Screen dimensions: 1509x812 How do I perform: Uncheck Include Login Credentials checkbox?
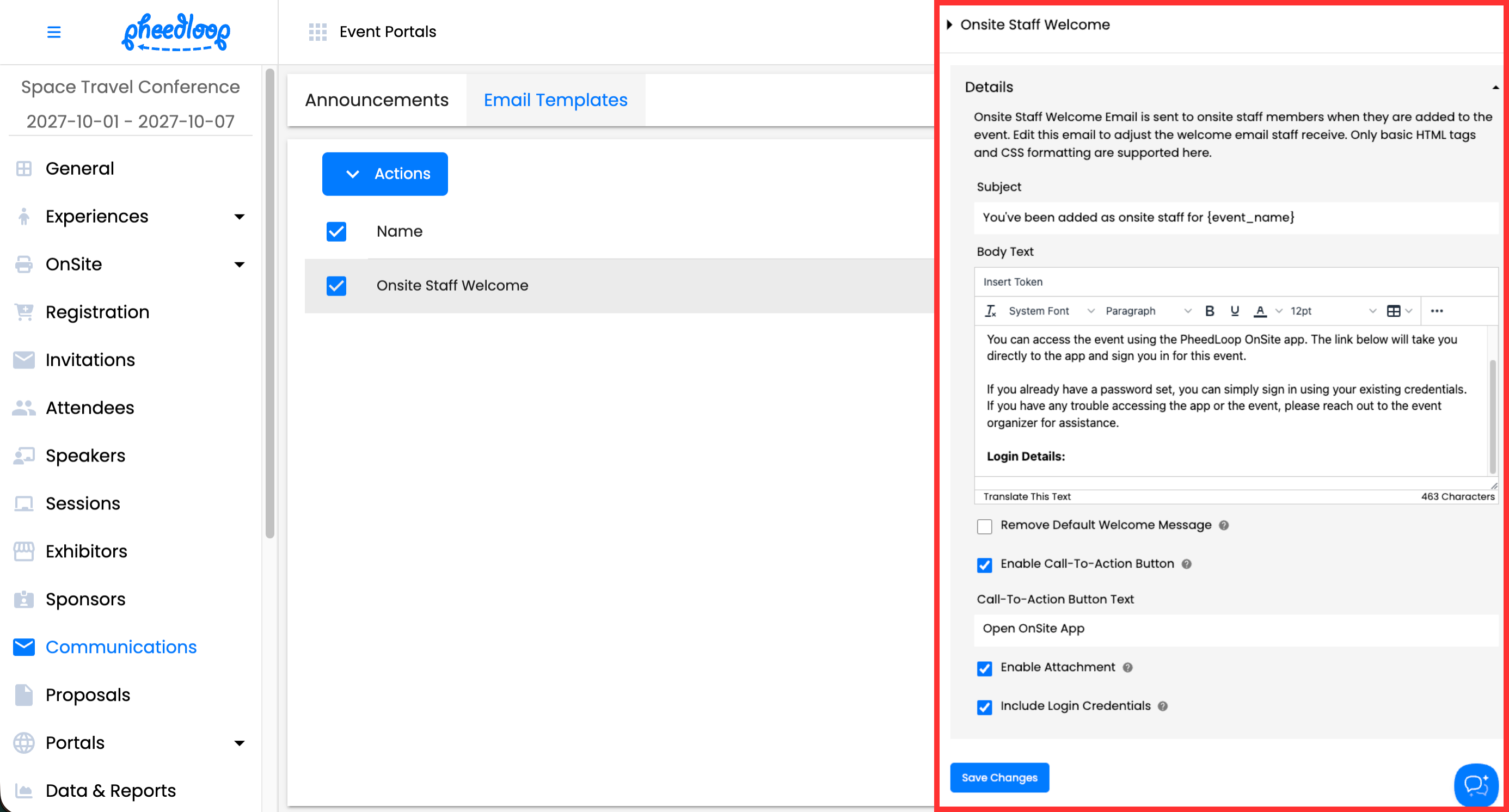point(985,707)
